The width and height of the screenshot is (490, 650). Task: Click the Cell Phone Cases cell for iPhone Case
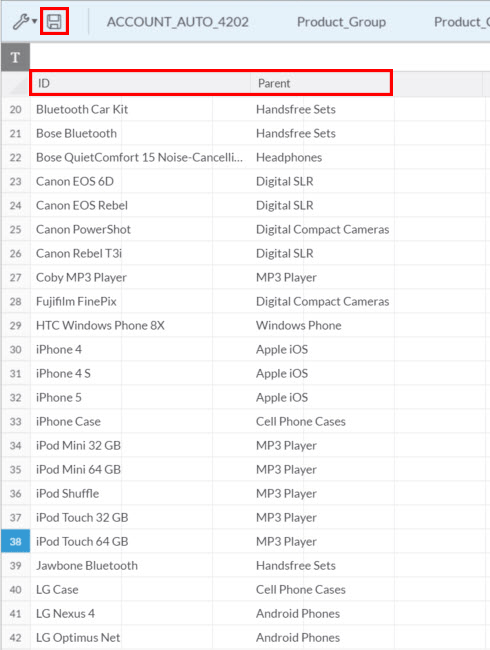click(323, 422)
